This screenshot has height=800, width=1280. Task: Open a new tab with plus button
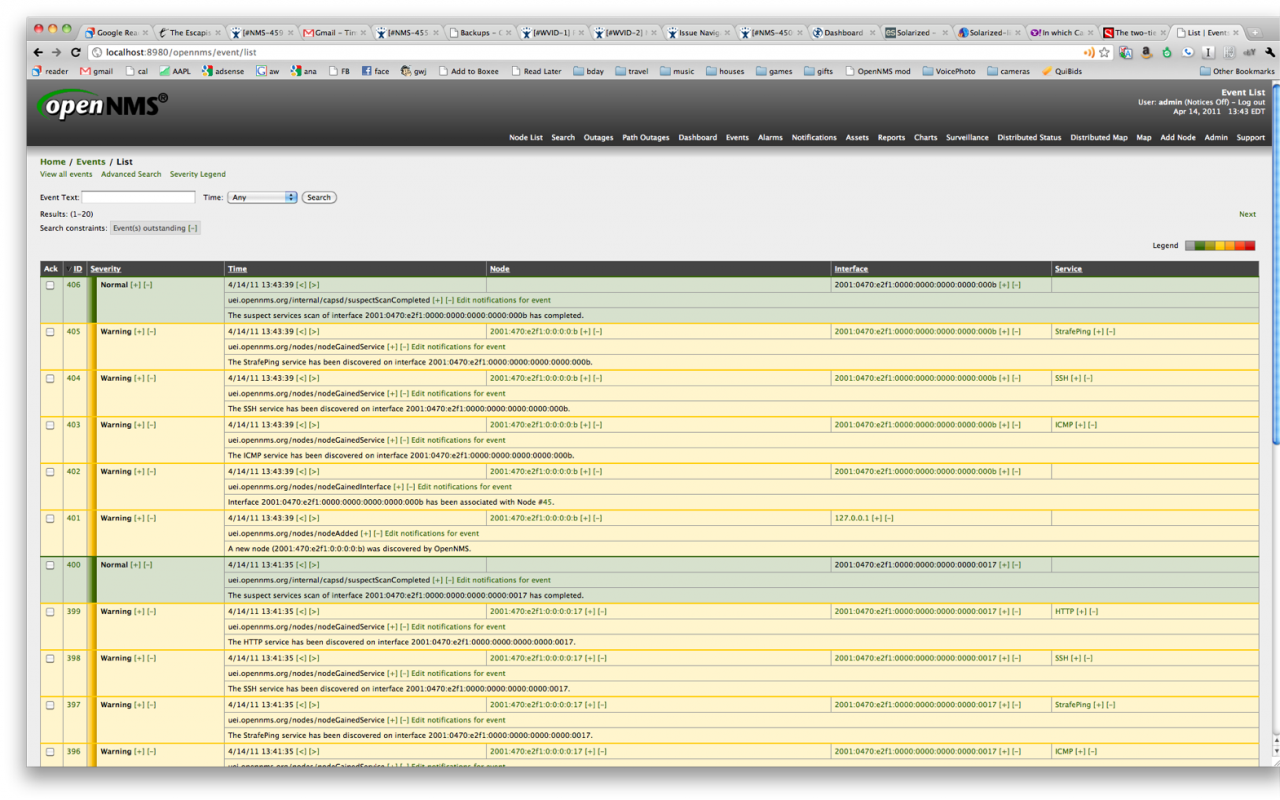point(1256,32)
